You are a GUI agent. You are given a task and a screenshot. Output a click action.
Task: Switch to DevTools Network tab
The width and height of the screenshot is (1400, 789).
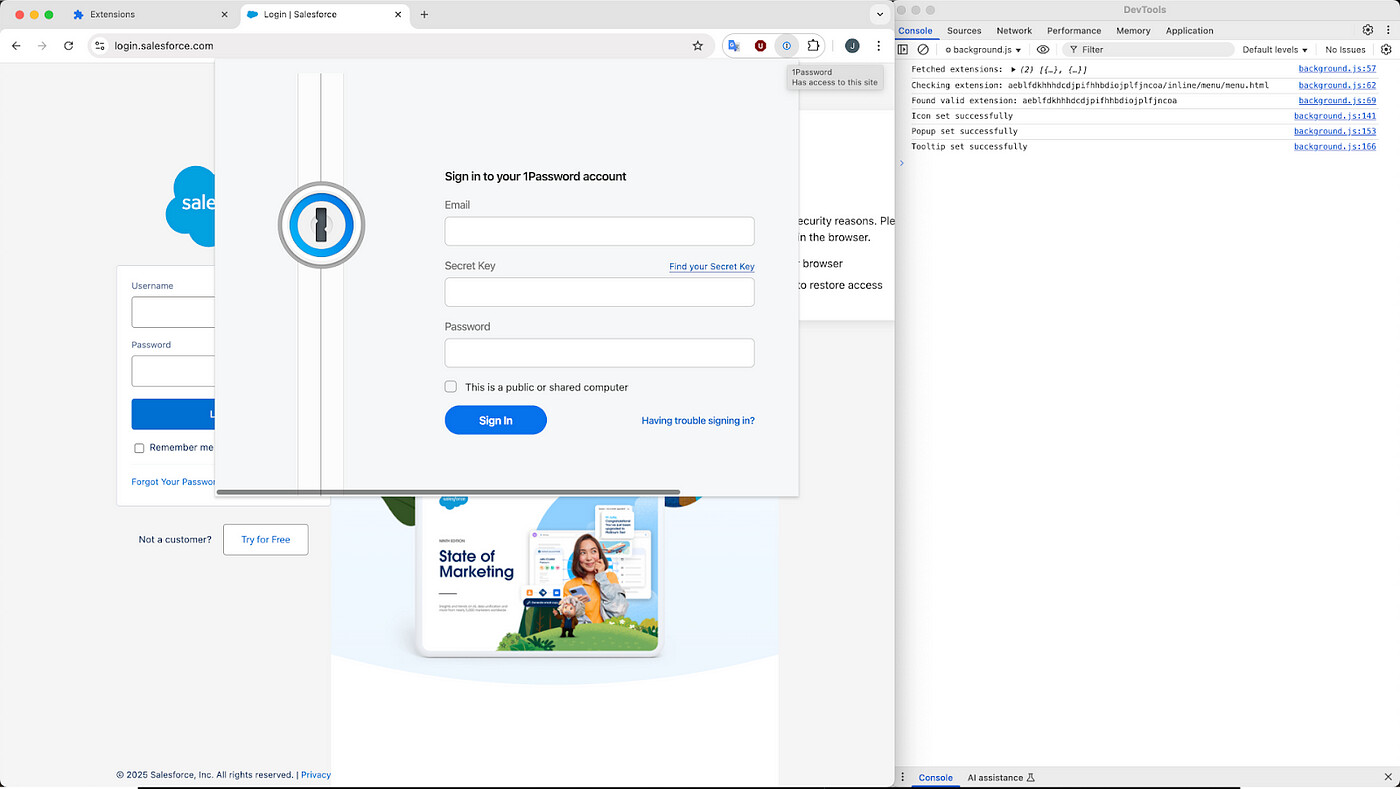[x=1014, y=31]
